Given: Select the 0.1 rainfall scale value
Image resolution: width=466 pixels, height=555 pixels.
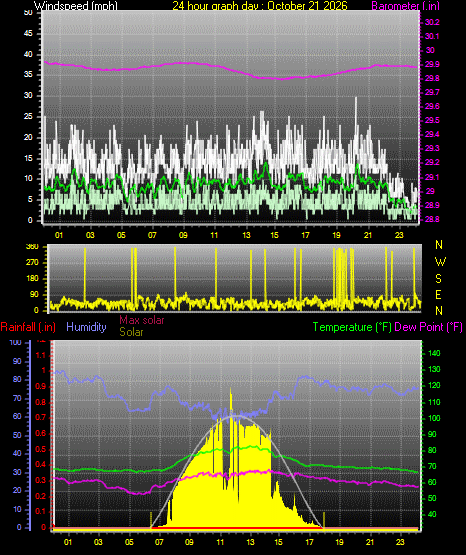Looking at the screenshot, I should point(41,511).
